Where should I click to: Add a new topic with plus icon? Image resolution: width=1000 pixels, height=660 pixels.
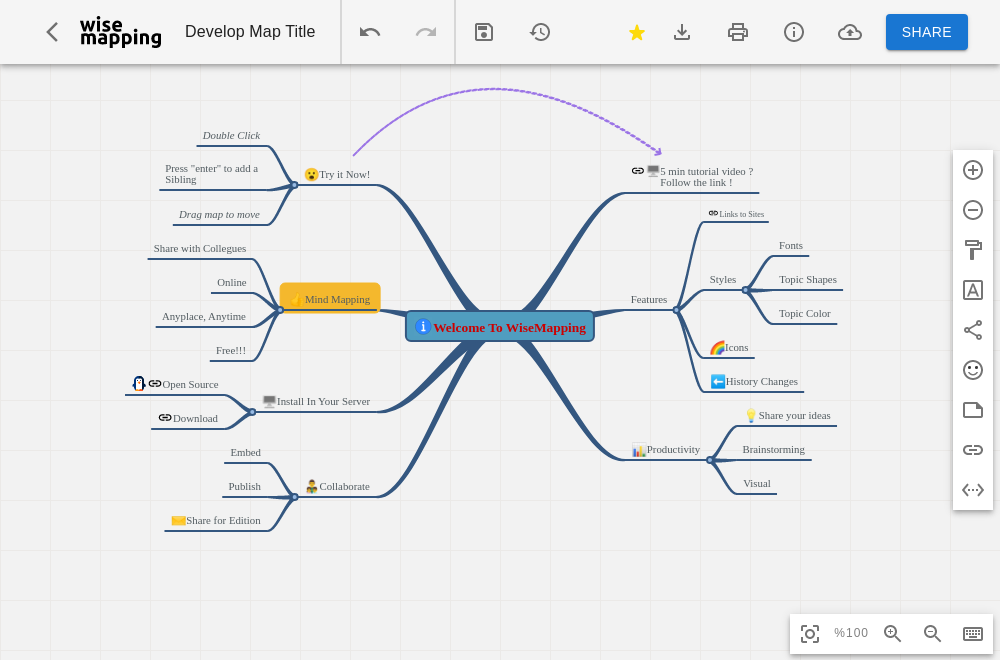973,170
